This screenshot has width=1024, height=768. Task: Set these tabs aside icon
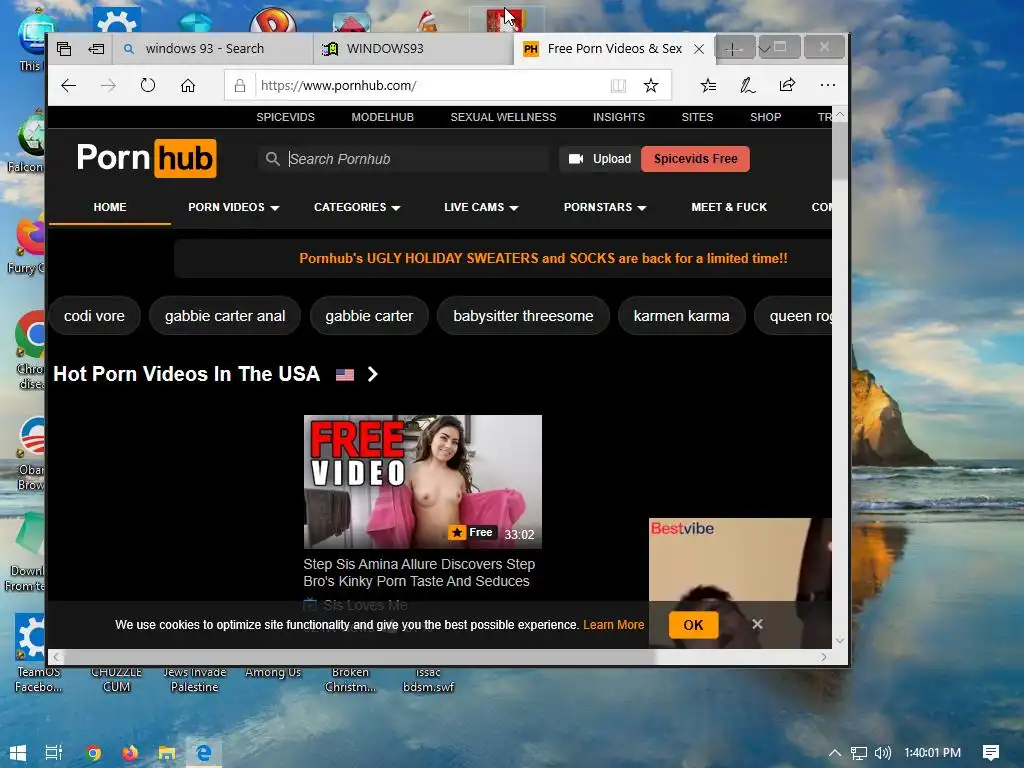(96, 49)
